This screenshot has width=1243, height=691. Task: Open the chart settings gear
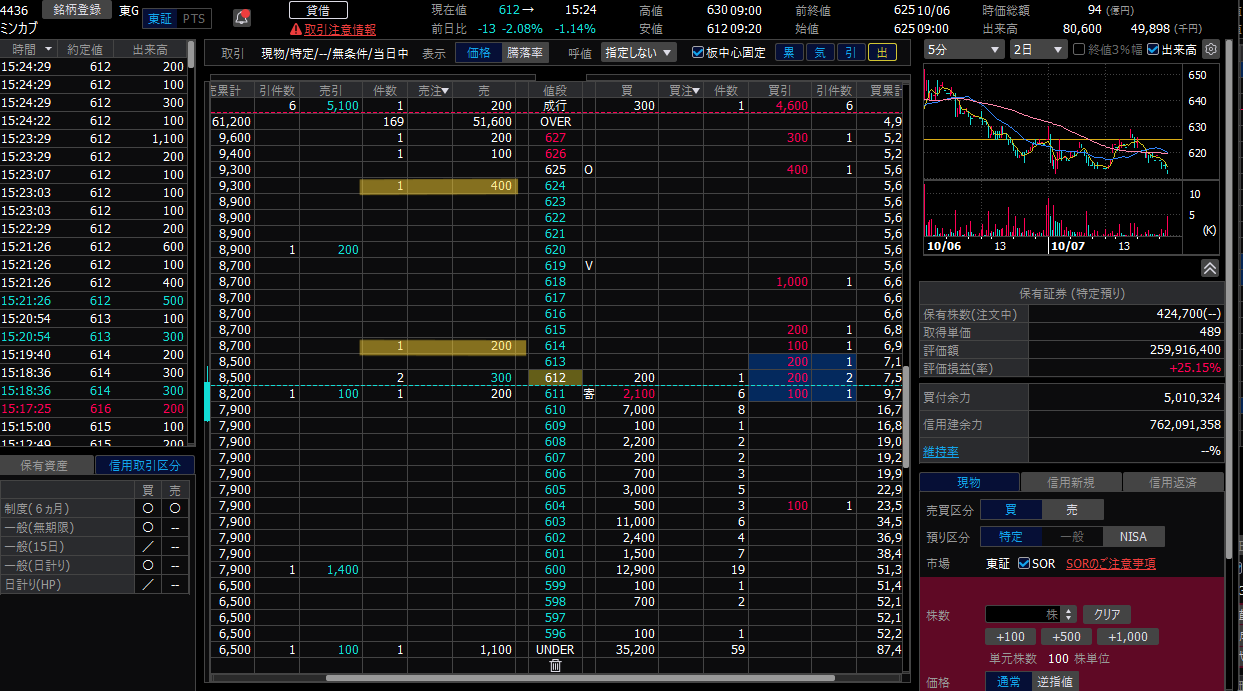(1211, 49)
